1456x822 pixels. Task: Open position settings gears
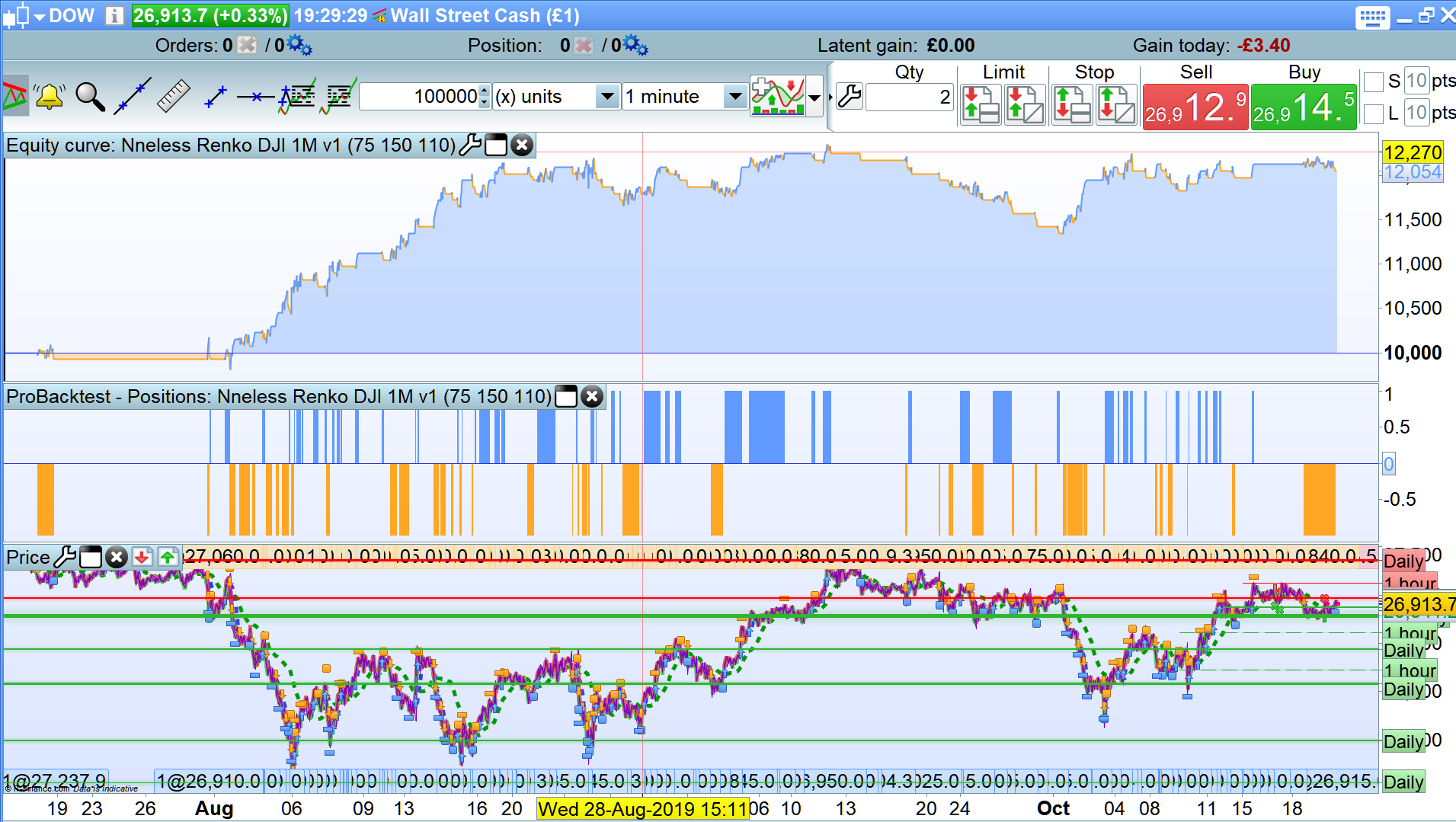coord(635,45)
